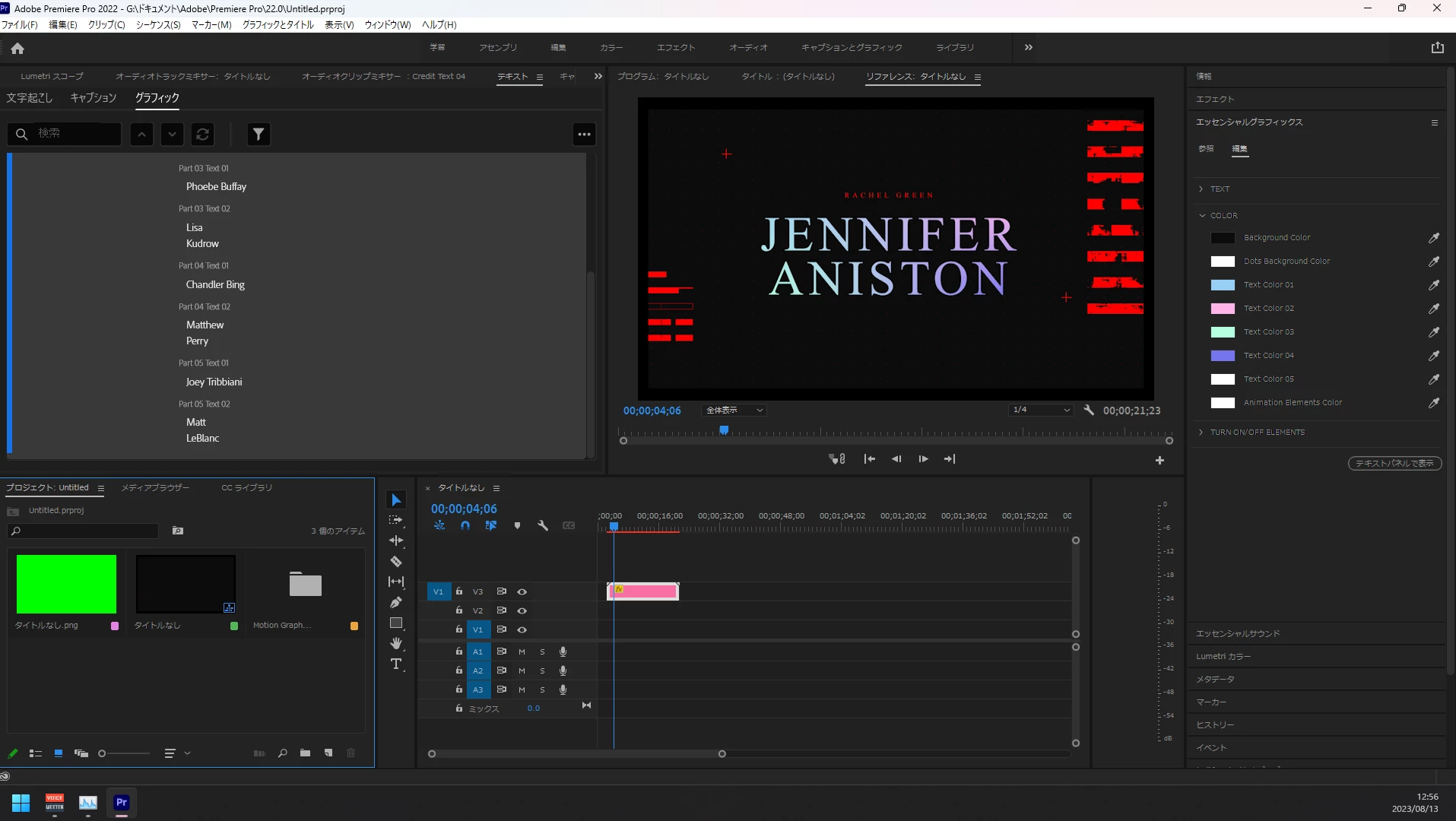
Task: Pick Text Color 03 with eyedropper
Action: pyautogui.click(x=1434, y=332)
